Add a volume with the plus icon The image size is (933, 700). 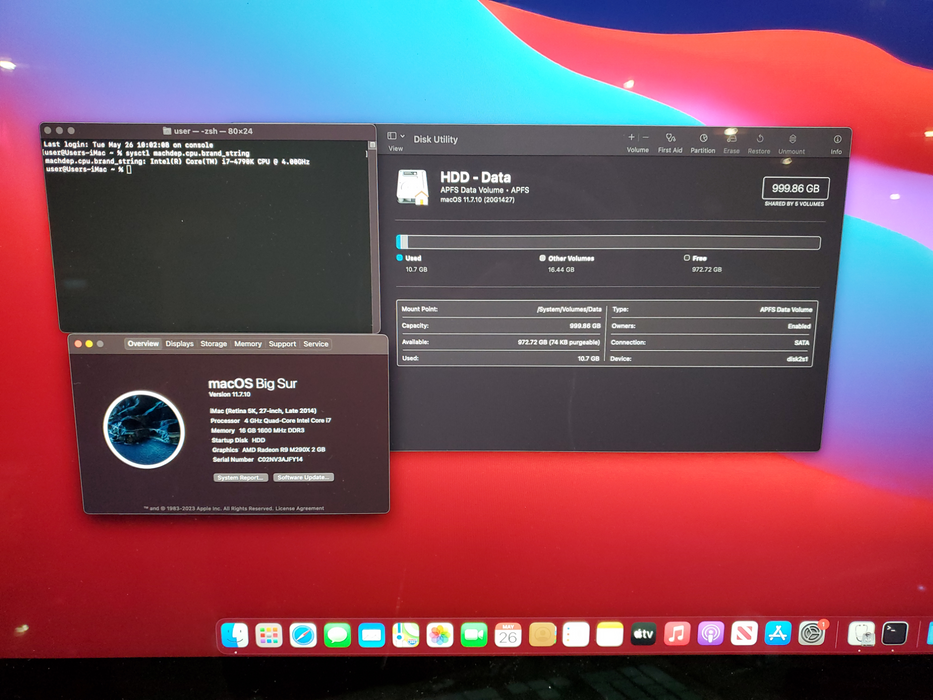[x=631, y=138]
